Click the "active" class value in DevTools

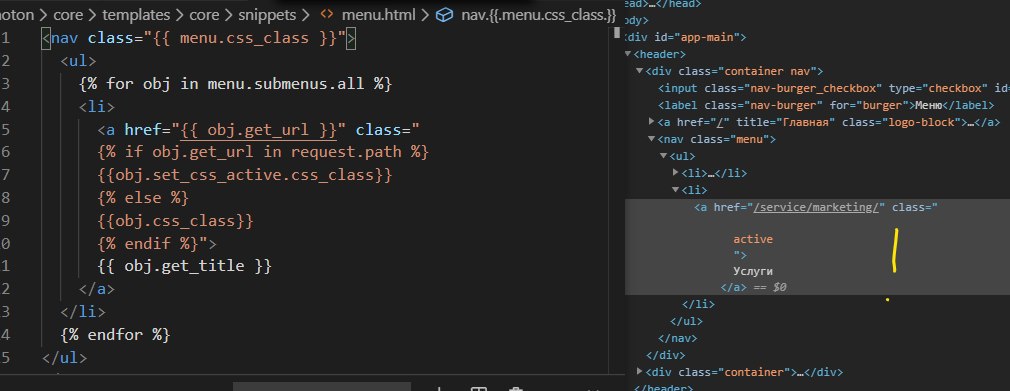[753, 239]
